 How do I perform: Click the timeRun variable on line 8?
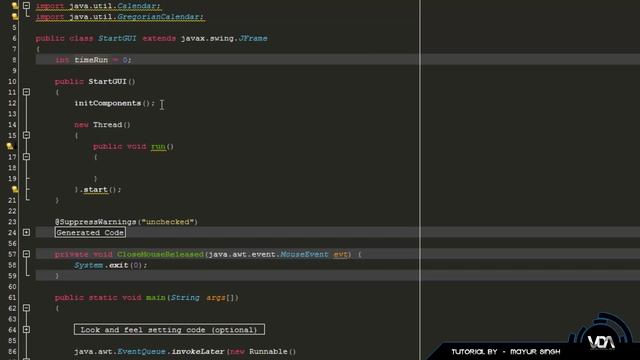[x=91, y=60]
